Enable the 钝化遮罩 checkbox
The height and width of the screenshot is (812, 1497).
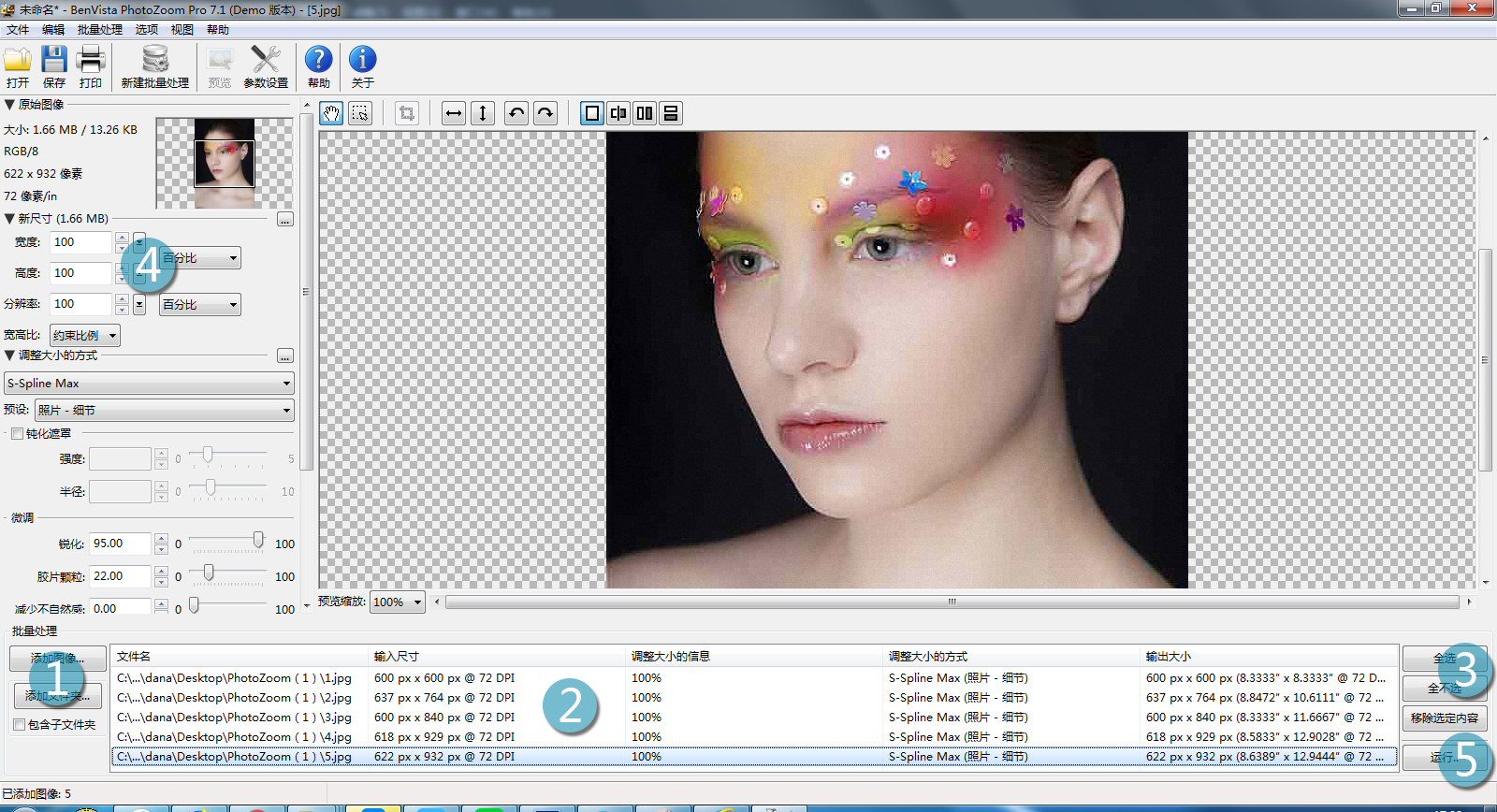click(x=17, y=434)
